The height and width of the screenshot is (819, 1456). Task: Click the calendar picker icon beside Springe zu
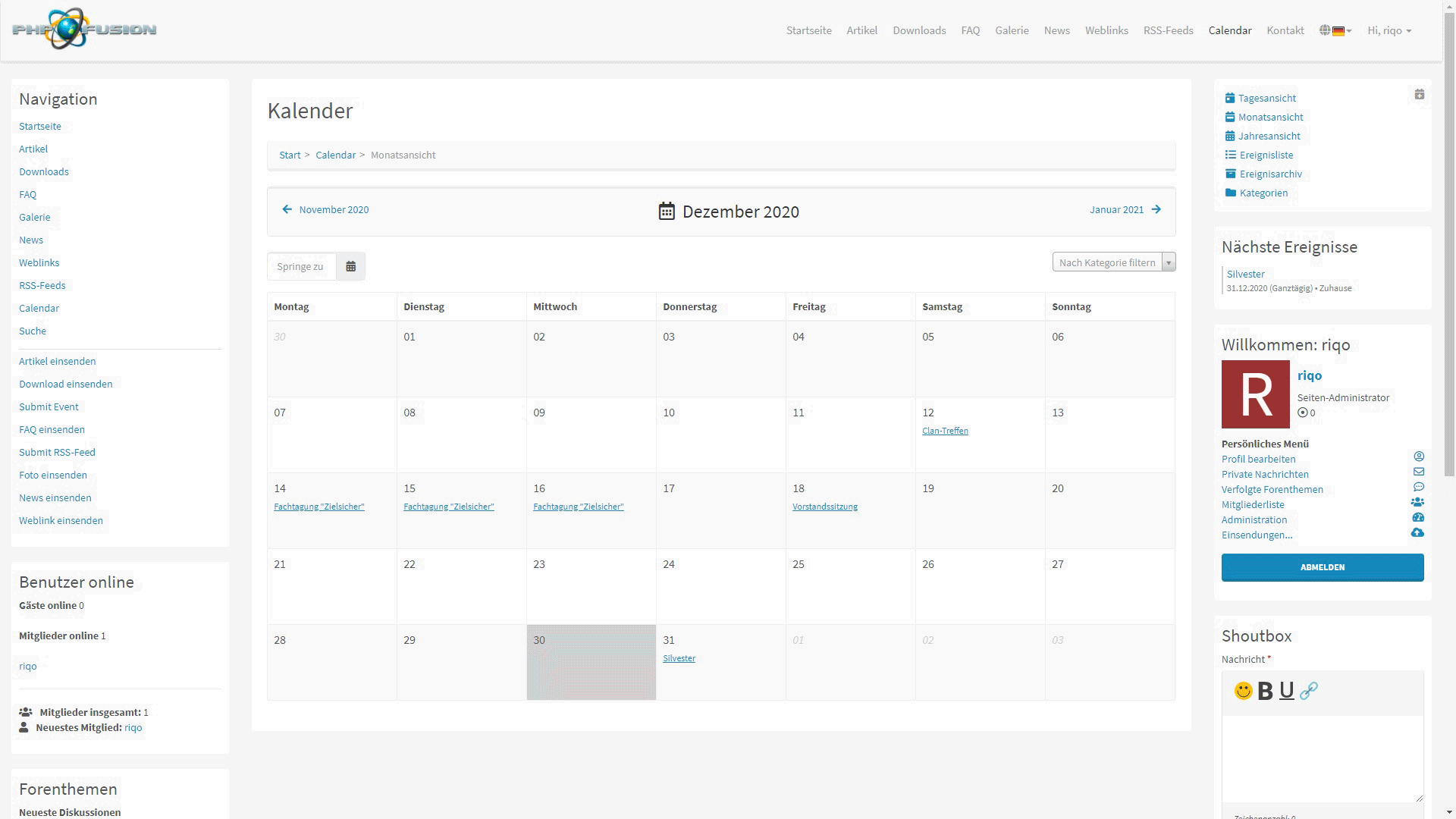[350, 266]
